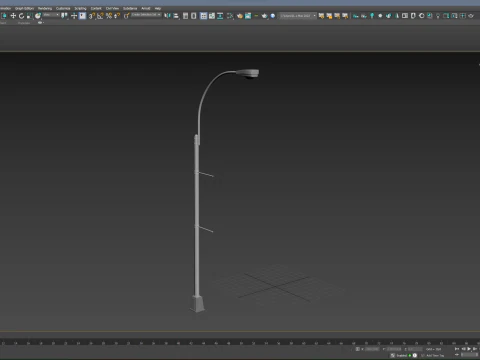Step to previous frame
The height and width of the screenshot is (360, 480).
463,349
